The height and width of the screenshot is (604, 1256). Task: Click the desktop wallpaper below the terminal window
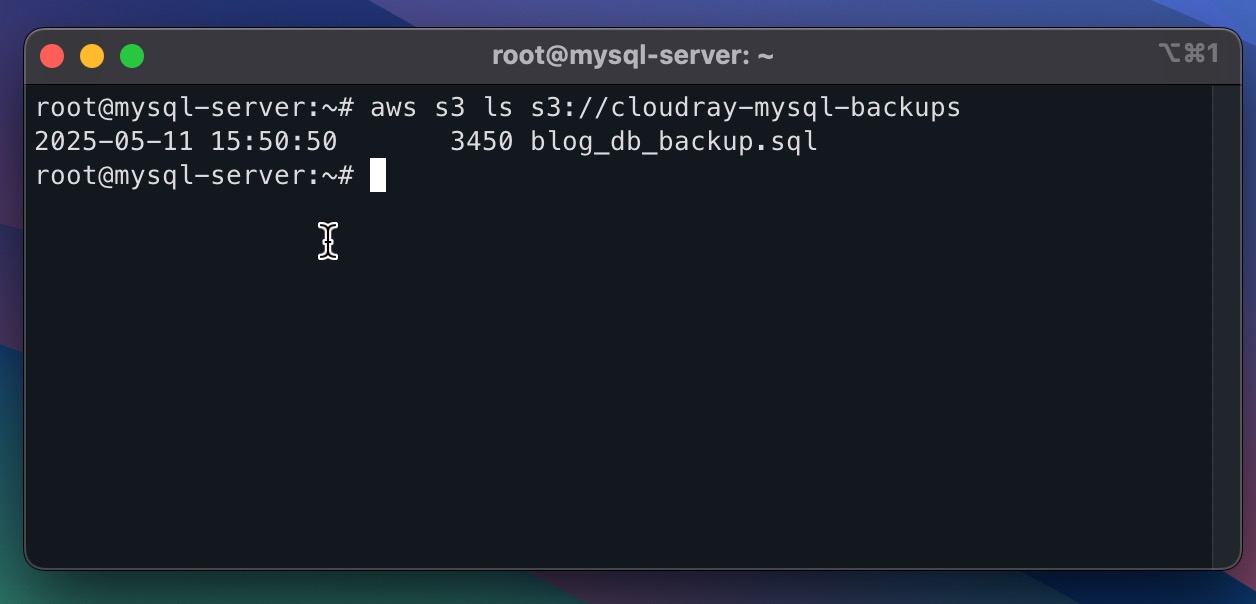(x=628, y=592)
